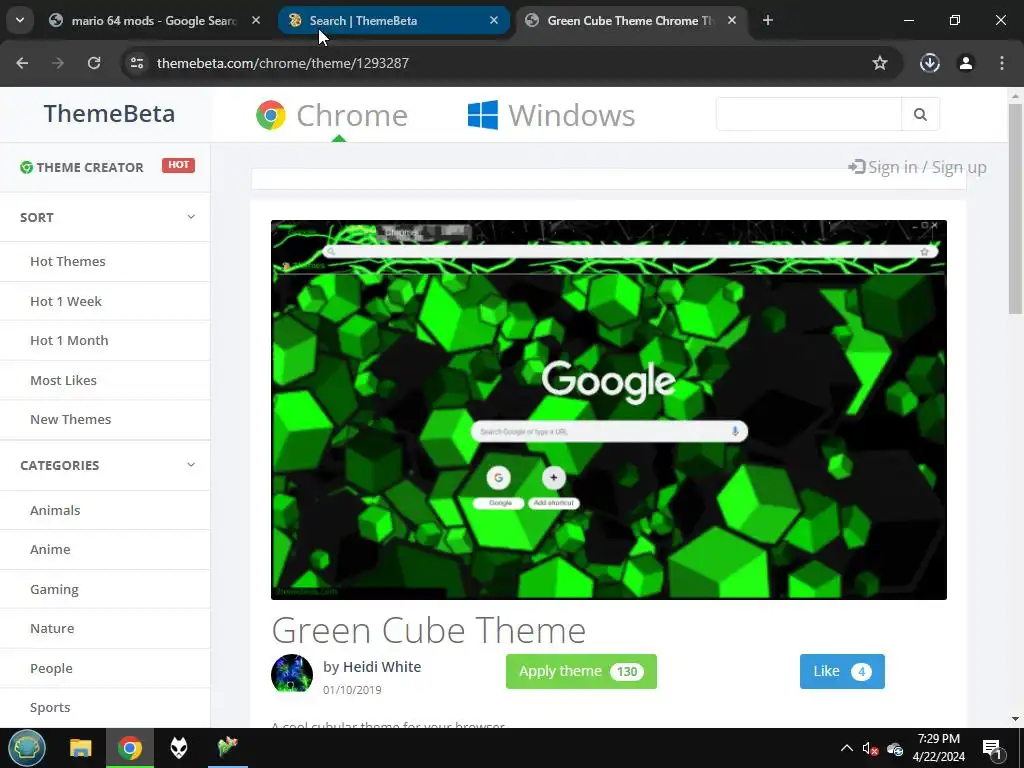This screenshot has height=768, width=1024.
Task: Collapse the SORT section chevron
Action: click(x=191, y=217)
